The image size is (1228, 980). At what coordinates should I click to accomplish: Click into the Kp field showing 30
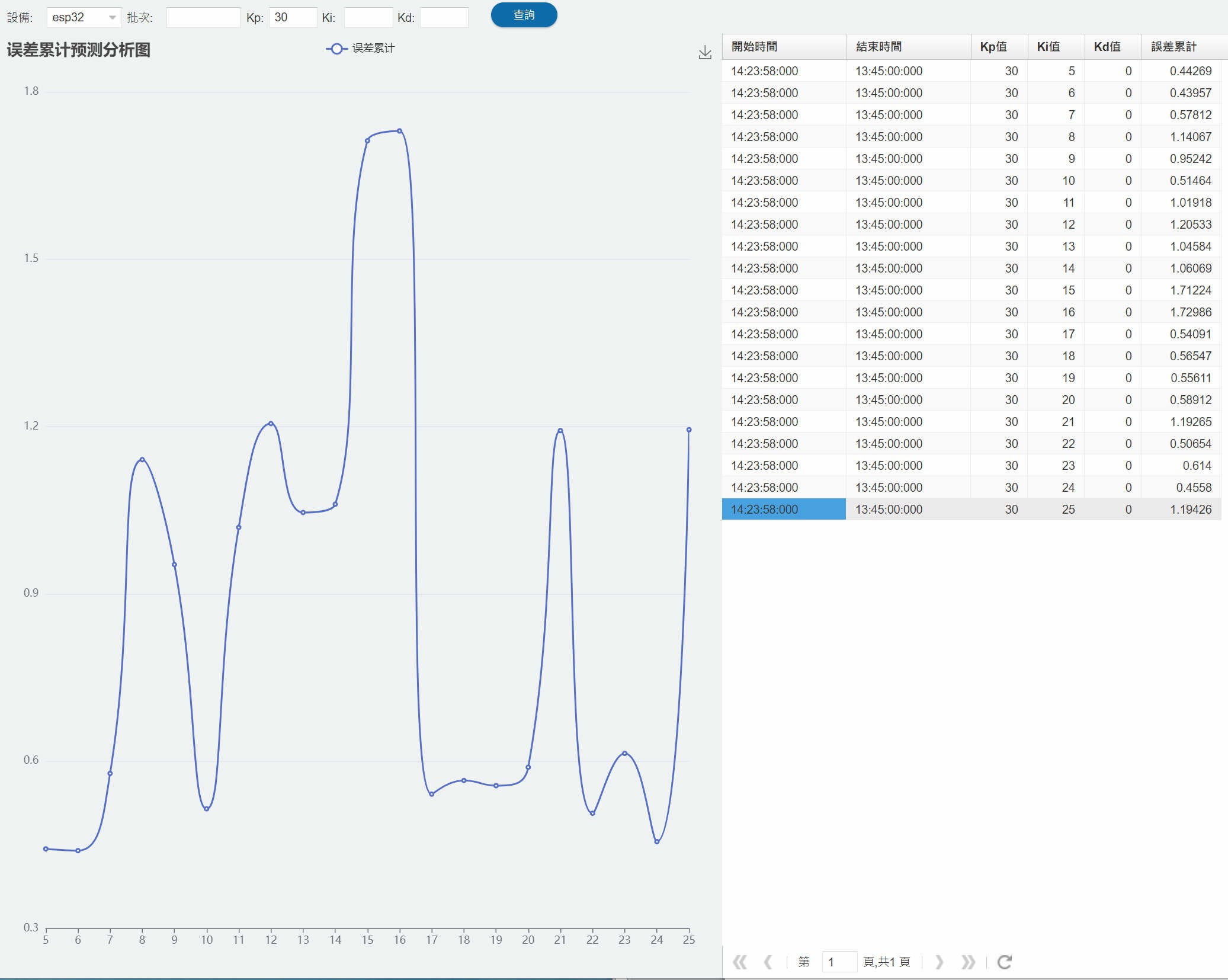coord(293,18)
